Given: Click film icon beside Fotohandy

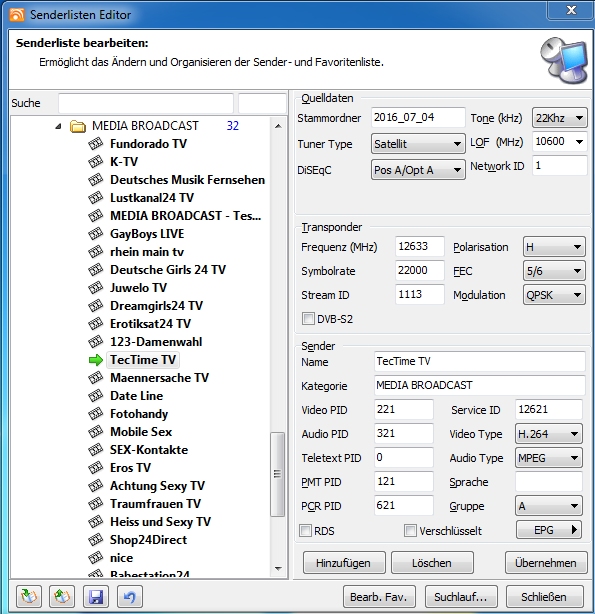Looking at the screenshot, I should tap(95, 414).
